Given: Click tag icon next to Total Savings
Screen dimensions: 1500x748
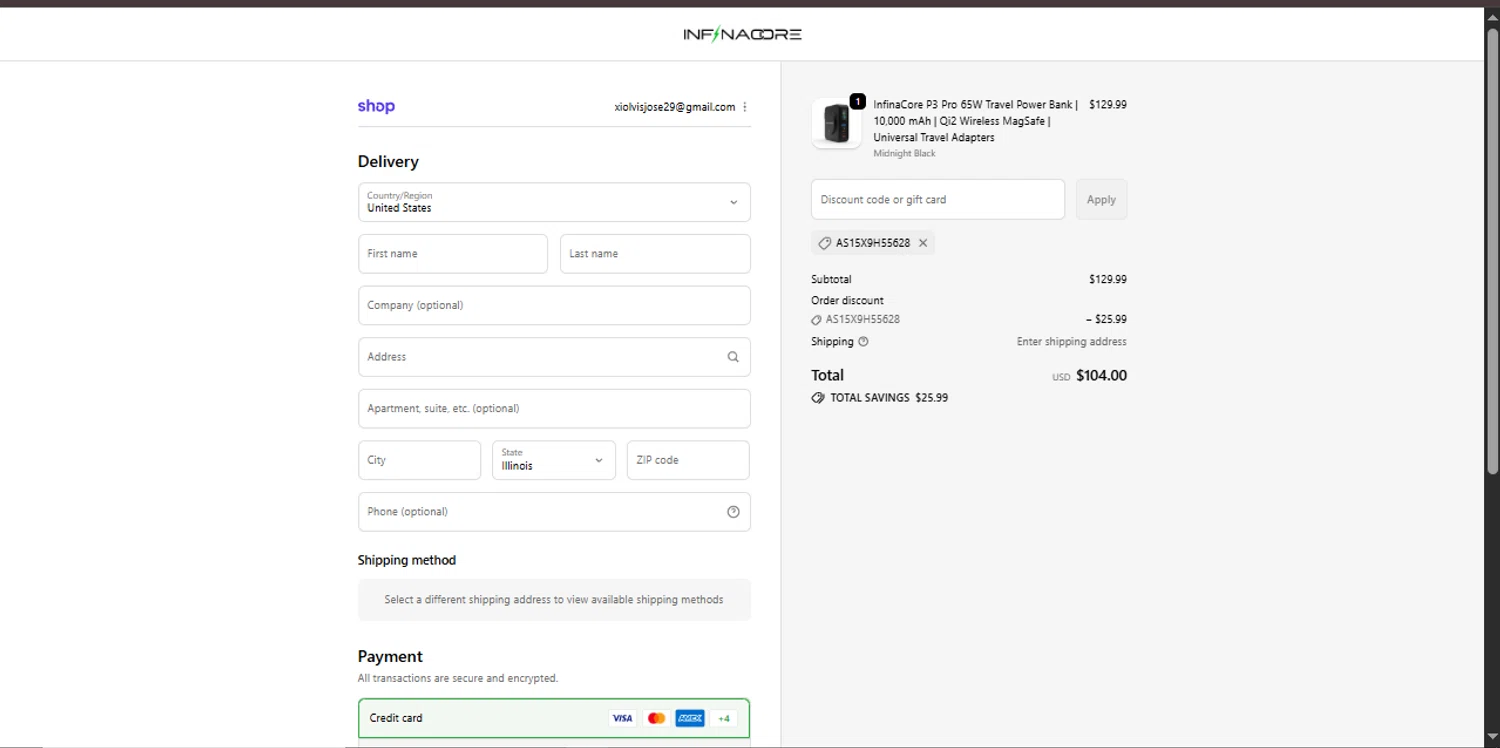Looking at the screenshot, I should click(x=818, y=398).
